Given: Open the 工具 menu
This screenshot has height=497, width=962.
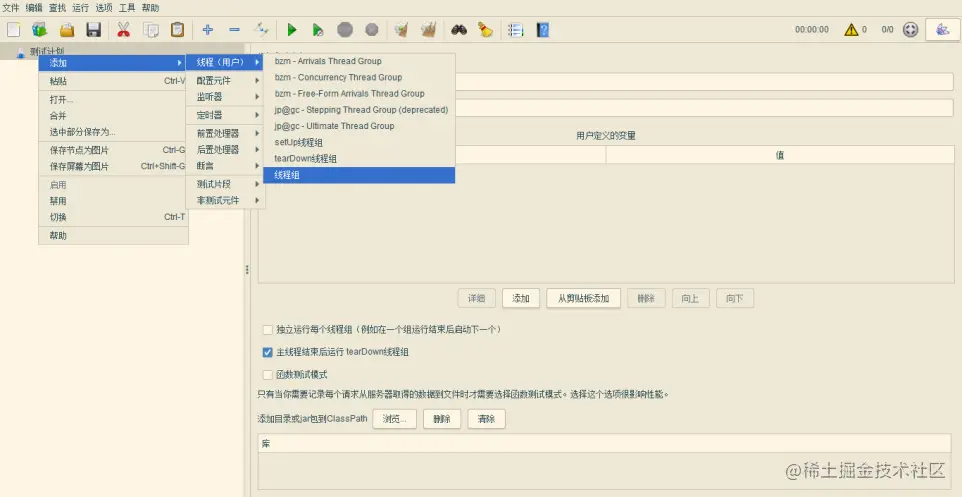Looking at the screenshot, I should [127, 8].
